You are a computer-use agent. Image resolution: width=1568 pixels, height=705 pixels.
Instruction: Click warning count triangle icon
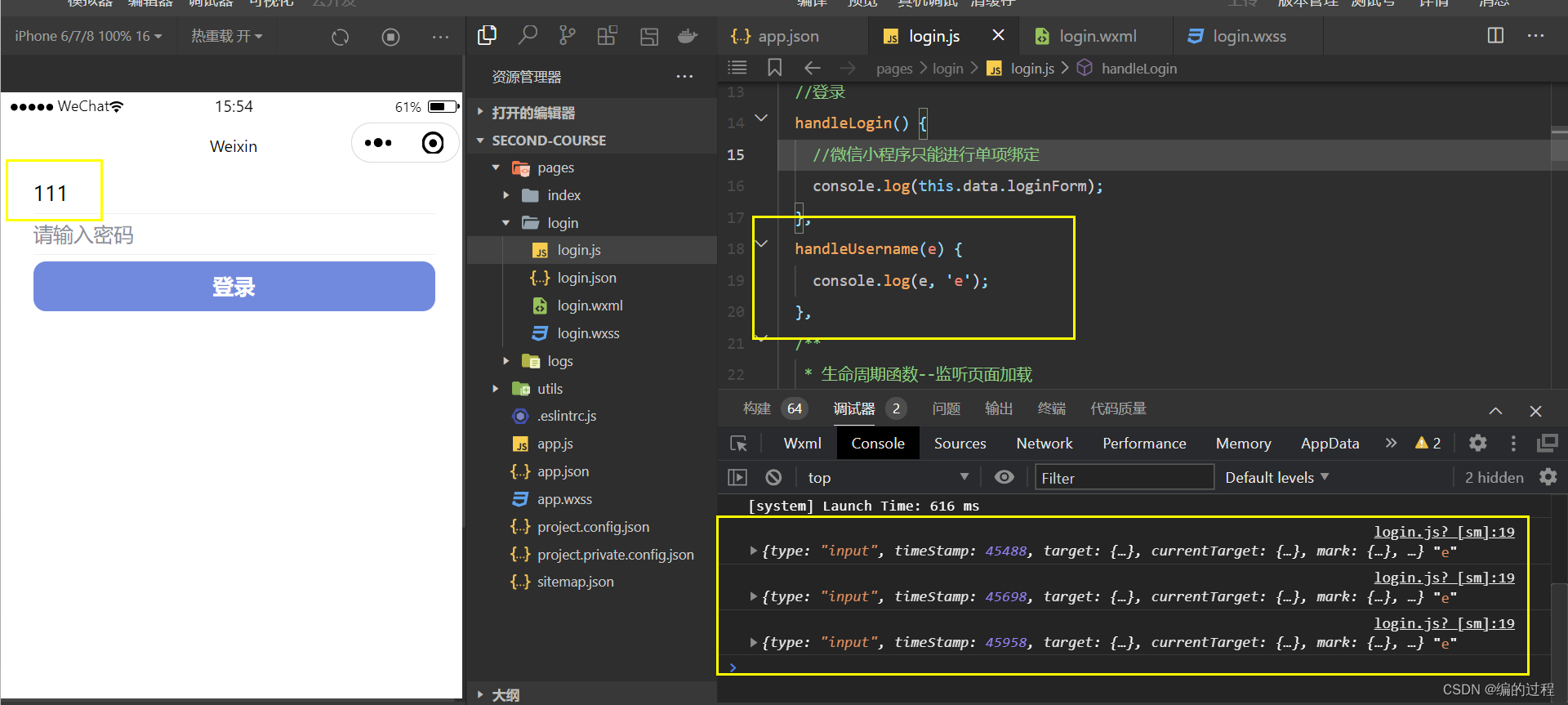tap(1422, 443)
